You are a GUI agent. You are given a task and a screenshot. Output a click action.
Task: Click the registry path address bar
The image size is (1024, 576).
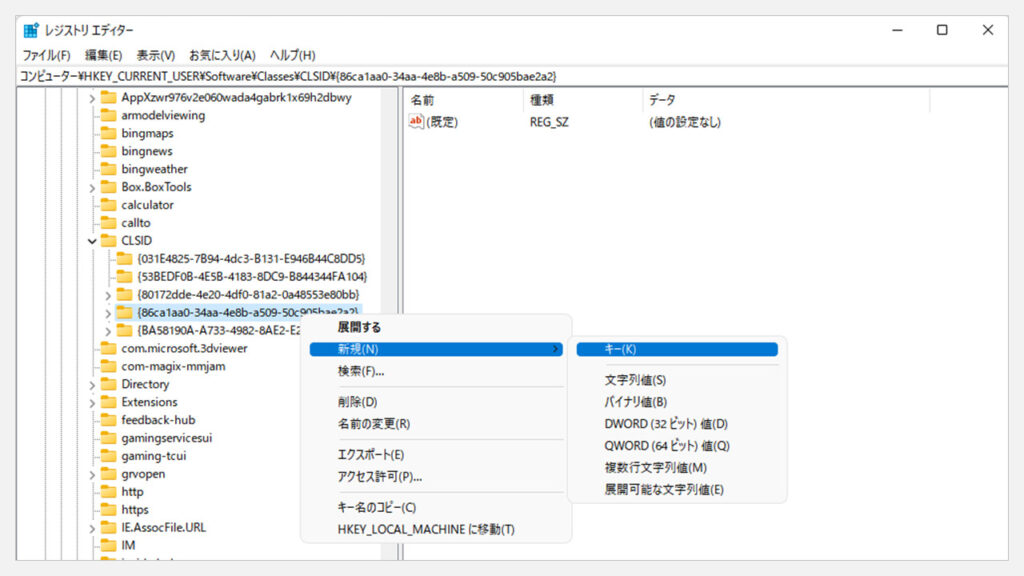(500, 76)
